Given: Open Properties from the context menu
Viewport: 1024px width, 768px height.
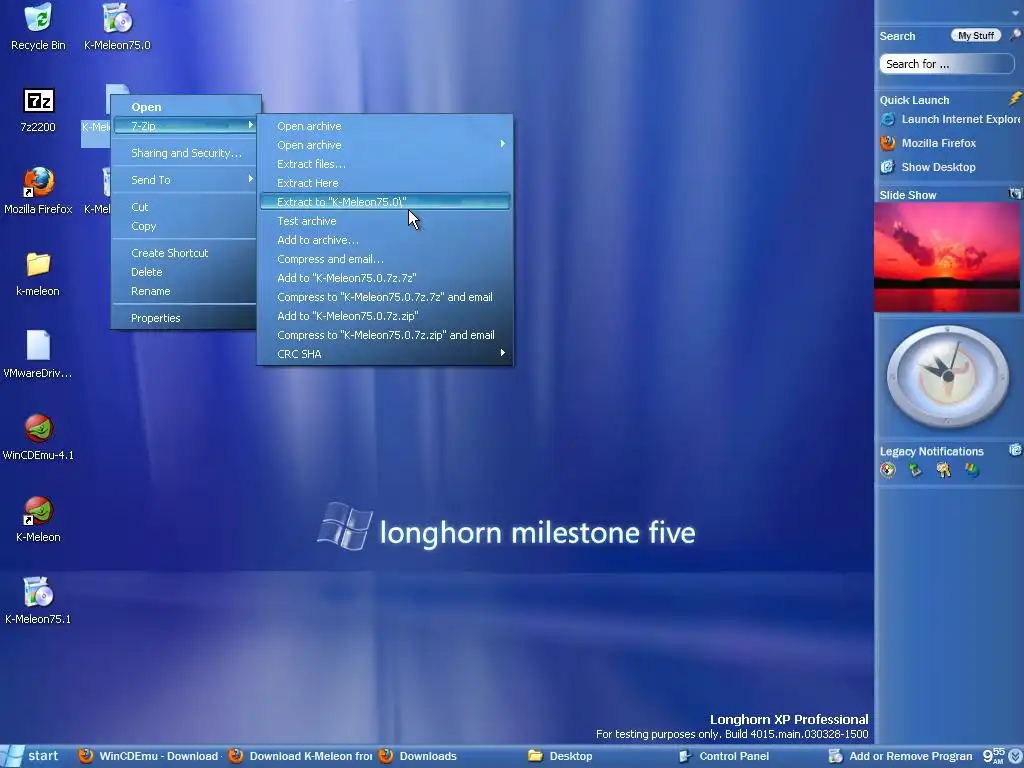Looking at the screenshot, I should (x=186, y=318).
